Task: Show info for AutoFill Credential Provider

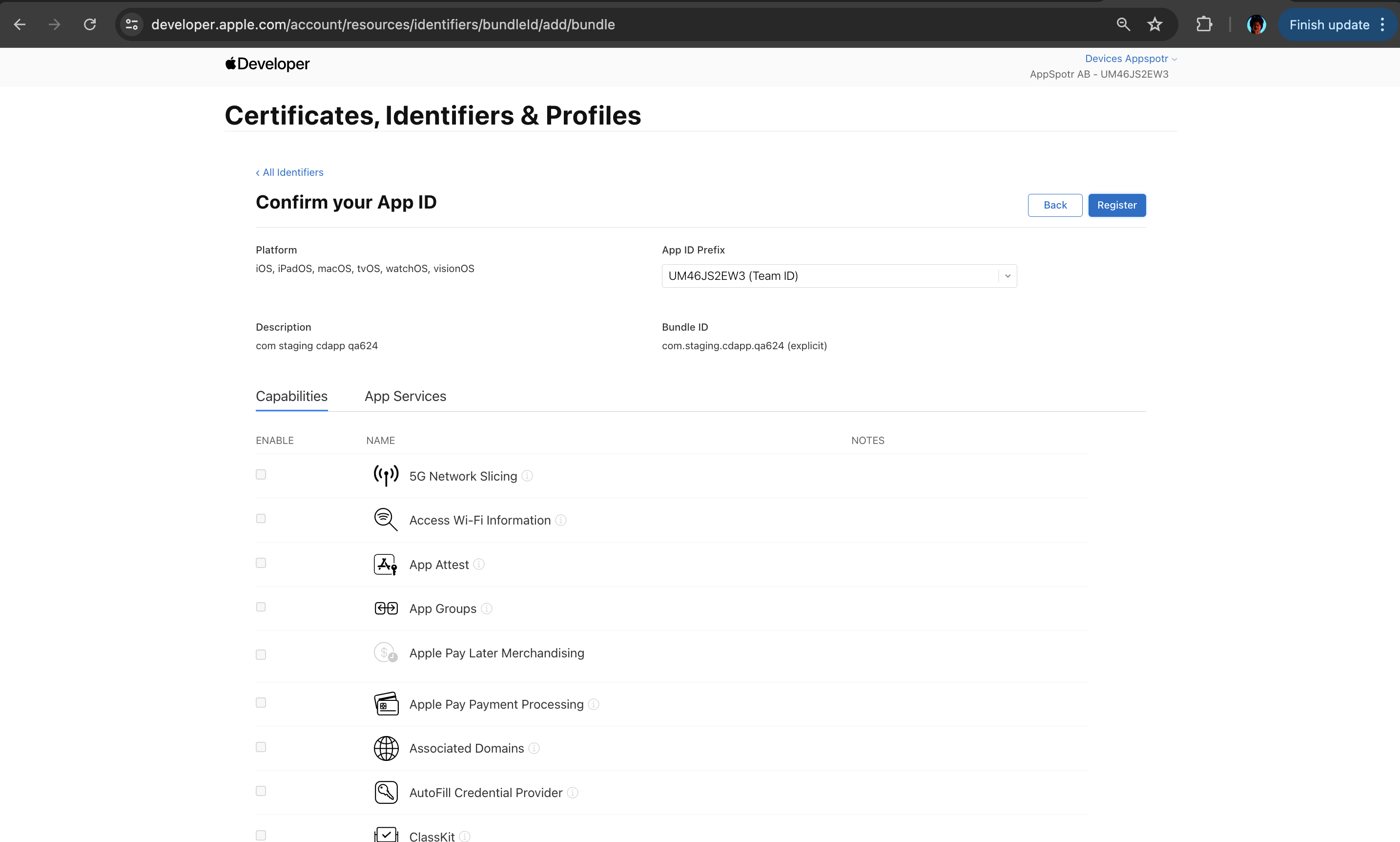Action: (572, 793)
